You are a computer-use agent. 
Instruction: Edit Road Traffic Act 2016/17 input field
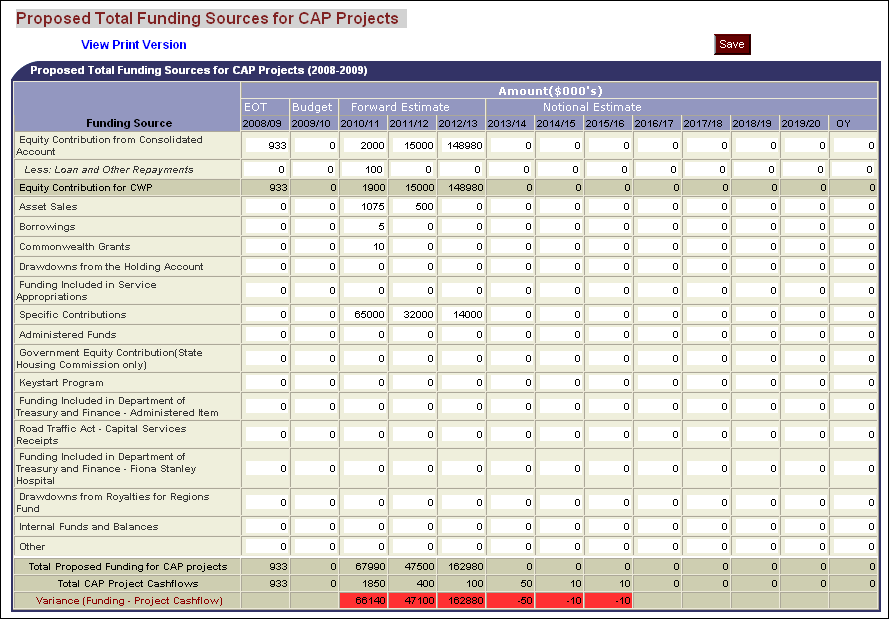tap(657, 435)
